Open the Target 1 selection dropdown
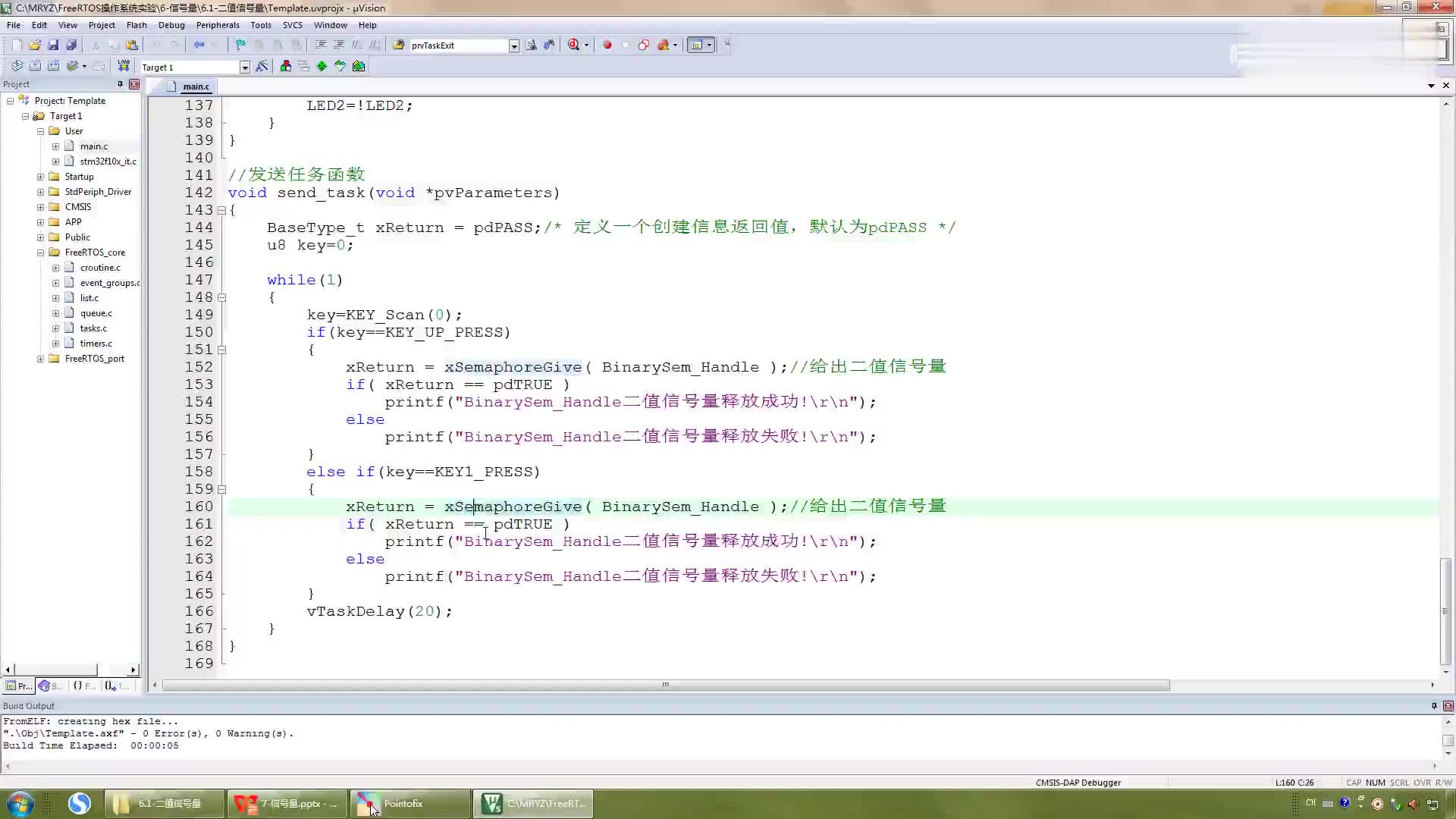This screenshot has width=1456, height=819. 244,67
